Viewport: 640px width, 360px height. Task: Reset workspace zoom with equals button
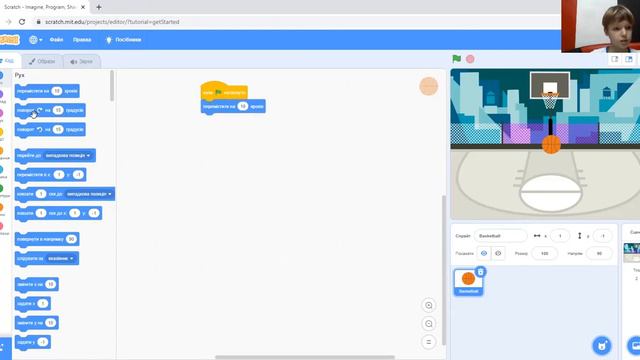coord(429,342)
